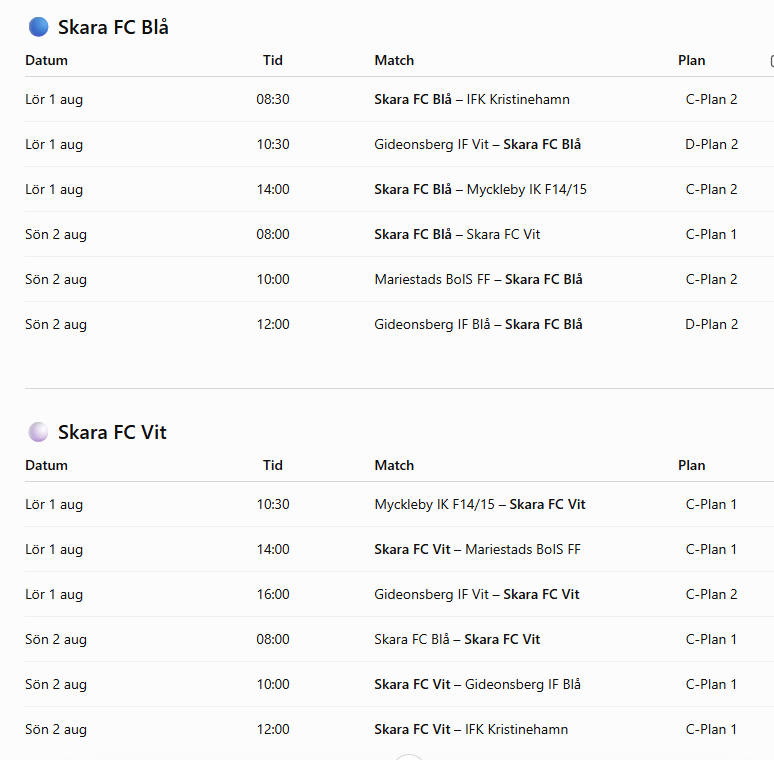Click C-Plan 2 field for 16:00 Vit match
The image size is (774, 760).
coord(711,594)
